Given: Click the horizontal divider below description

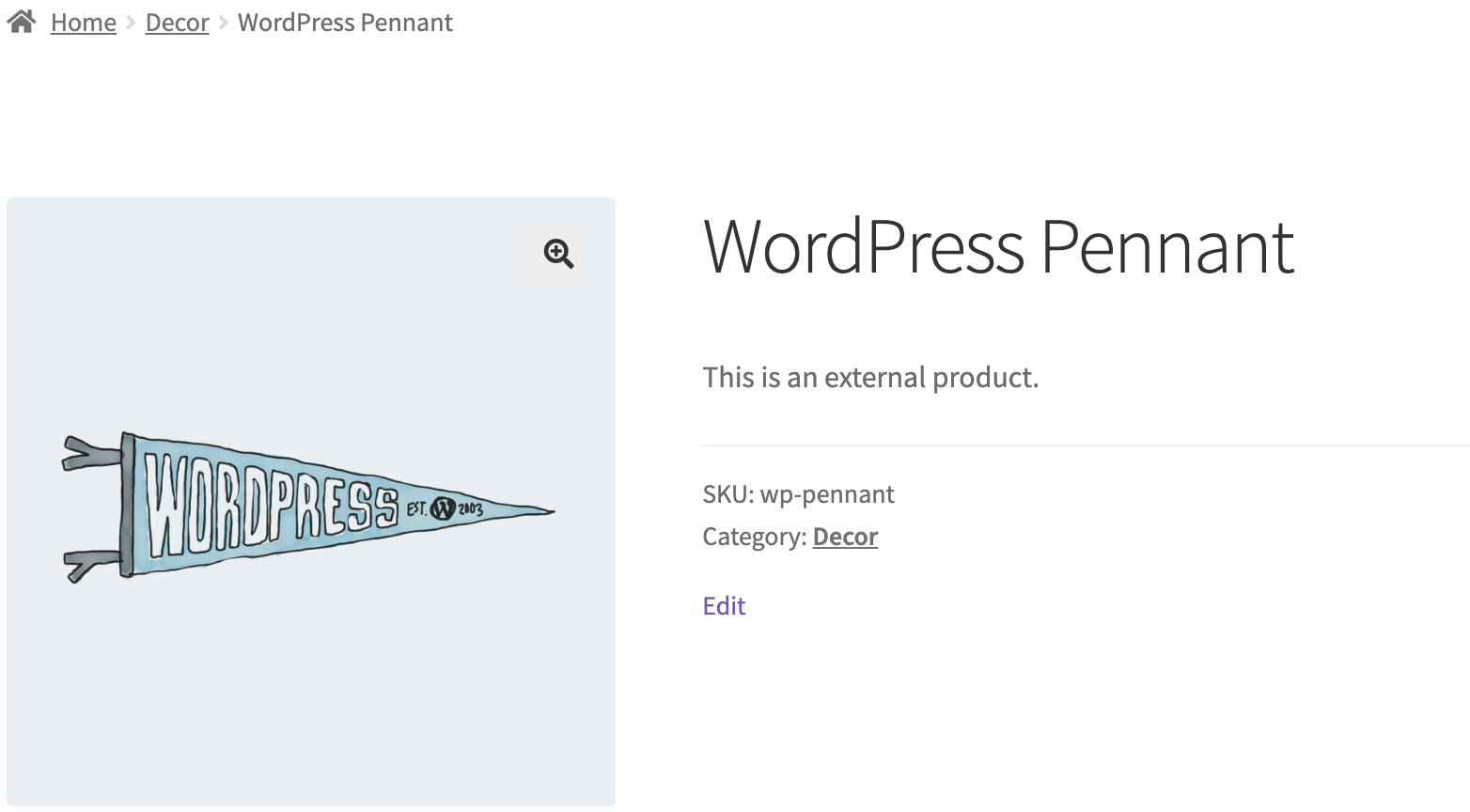Looking at the screenshot, I should tap(1086, 445).
